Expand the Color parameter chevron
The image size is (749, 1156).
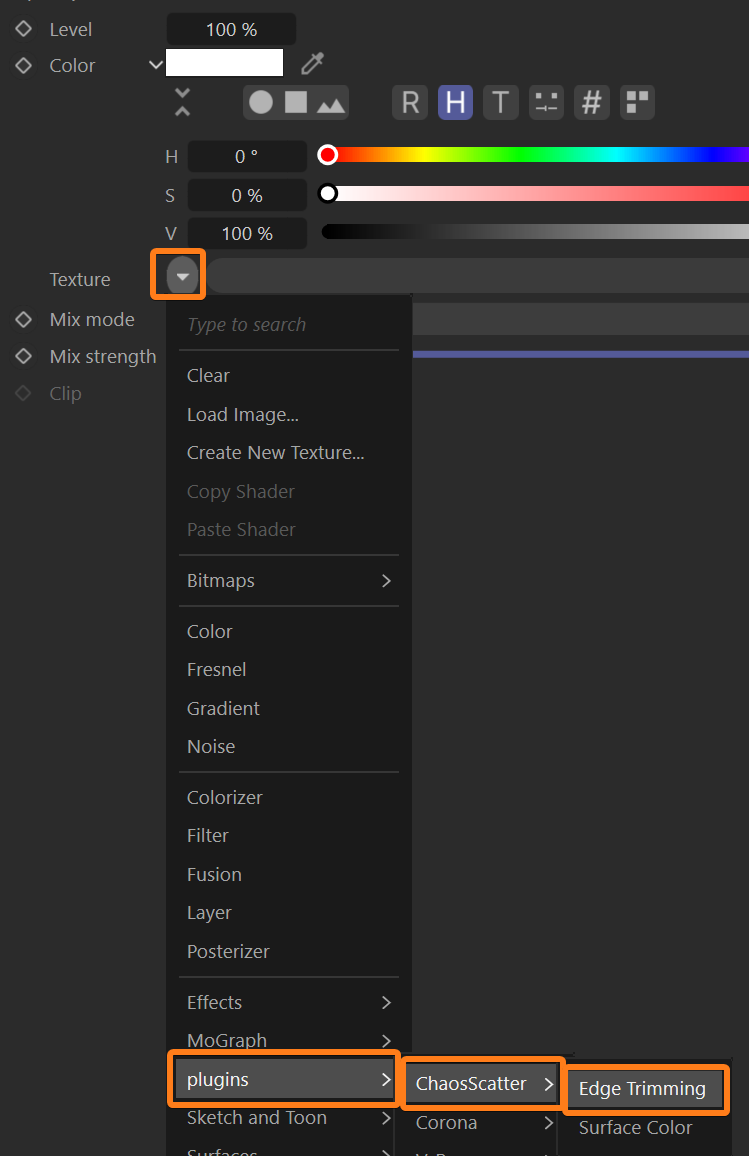(156, 65)
